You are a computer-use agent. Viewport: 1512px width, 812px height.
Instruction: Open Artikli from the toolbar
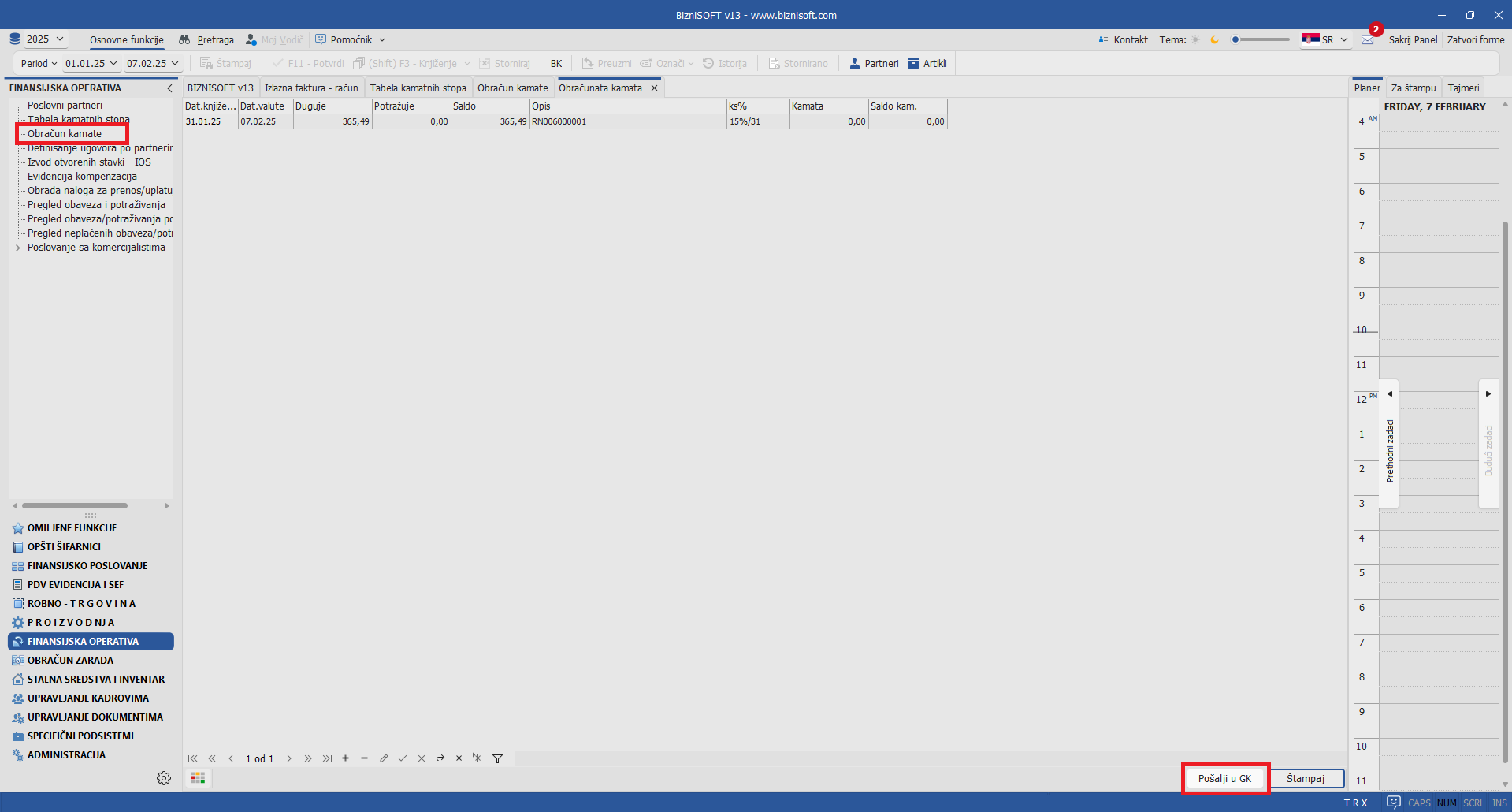point(927,63)
